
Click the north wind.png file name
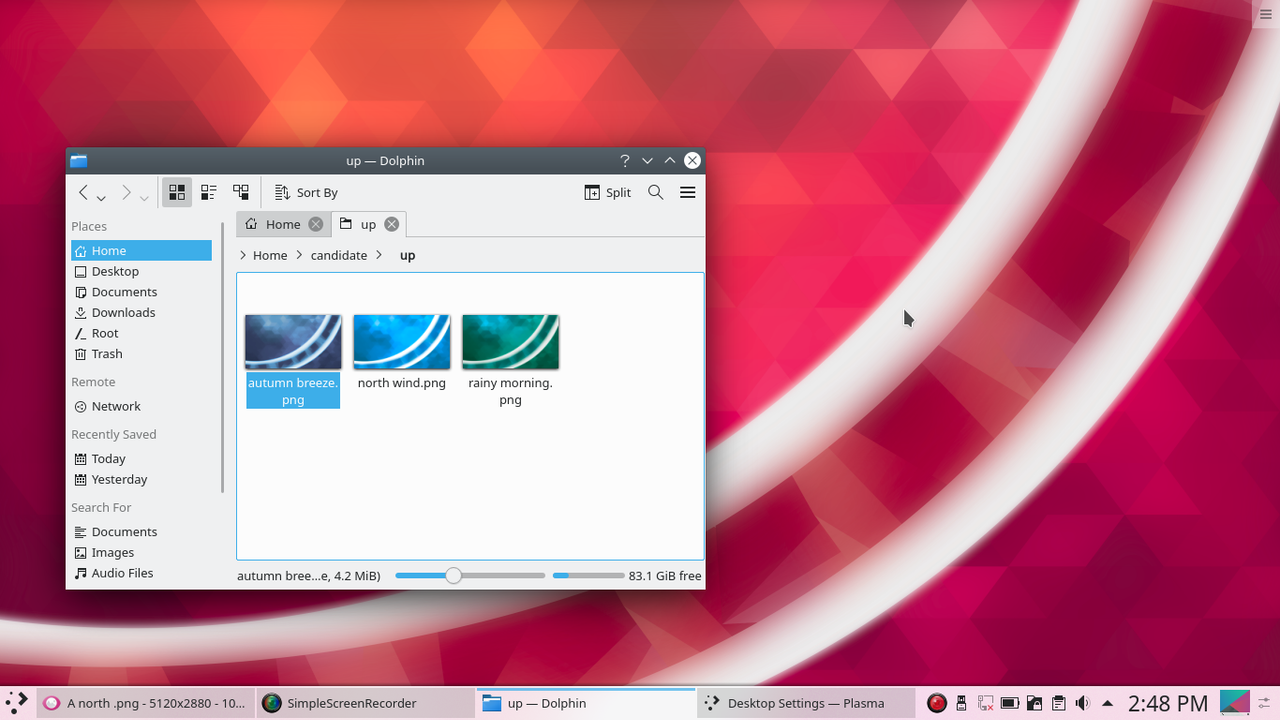click(x=402, y=383)
